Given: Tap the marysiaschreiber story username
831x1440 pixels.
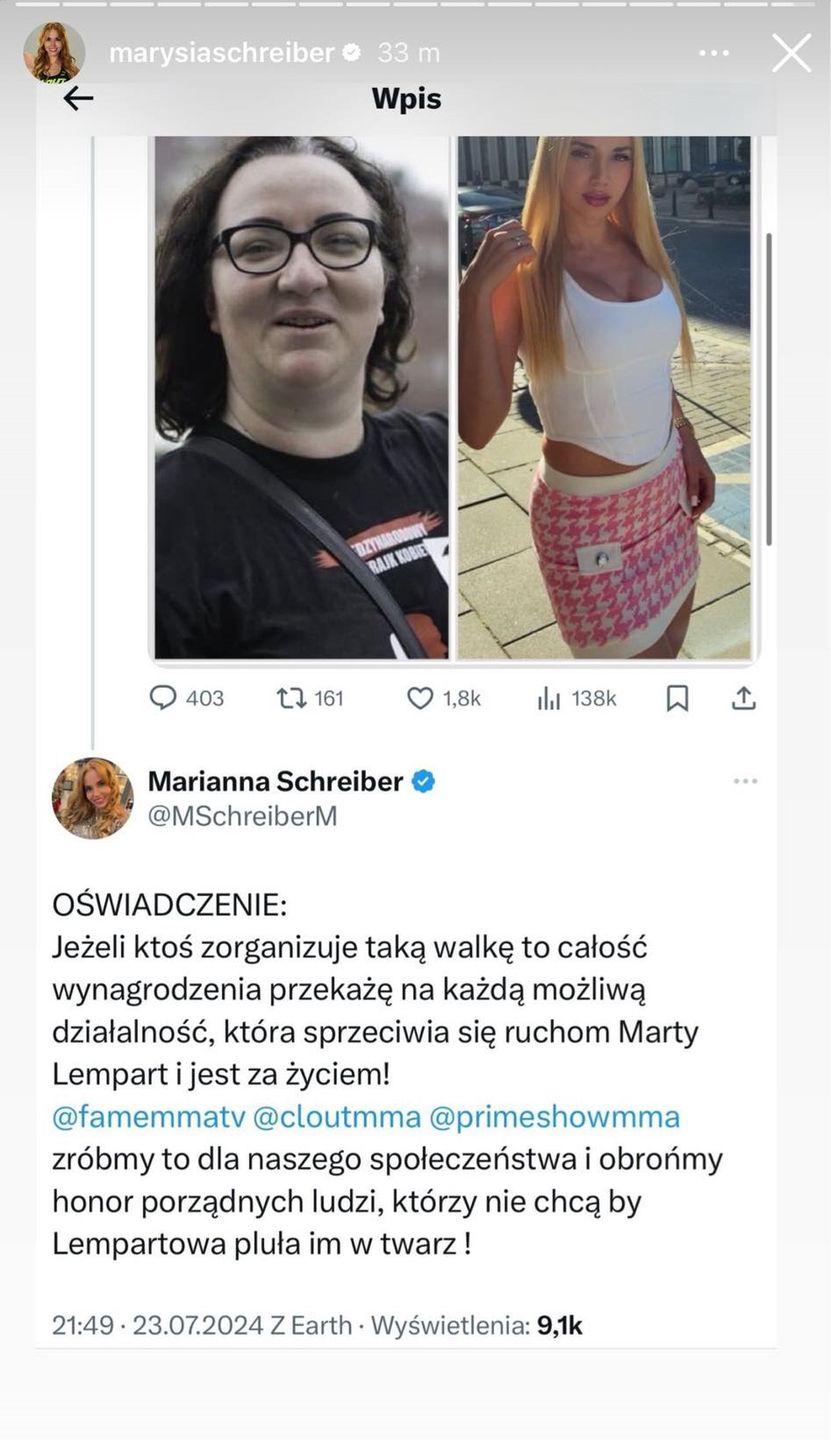Looking at the screenshot, I should pyautogui.click(x=221, y=53).
